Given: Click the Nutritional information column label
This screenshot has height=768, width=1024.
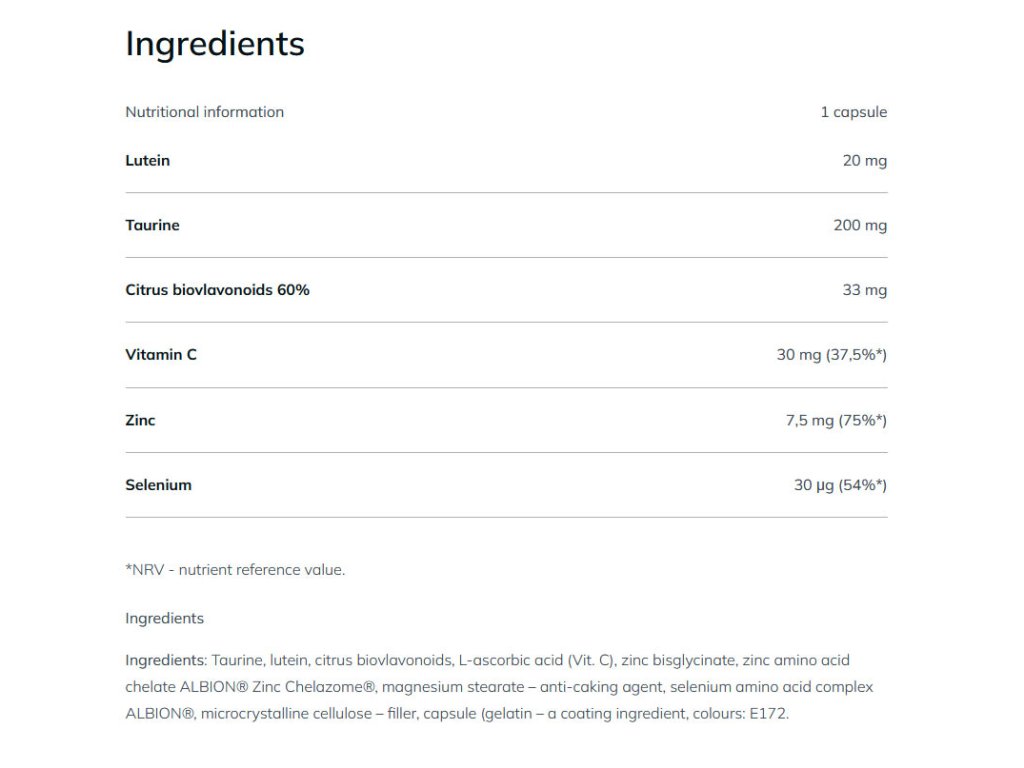Looking at the screenshot, I should point(204,112).
